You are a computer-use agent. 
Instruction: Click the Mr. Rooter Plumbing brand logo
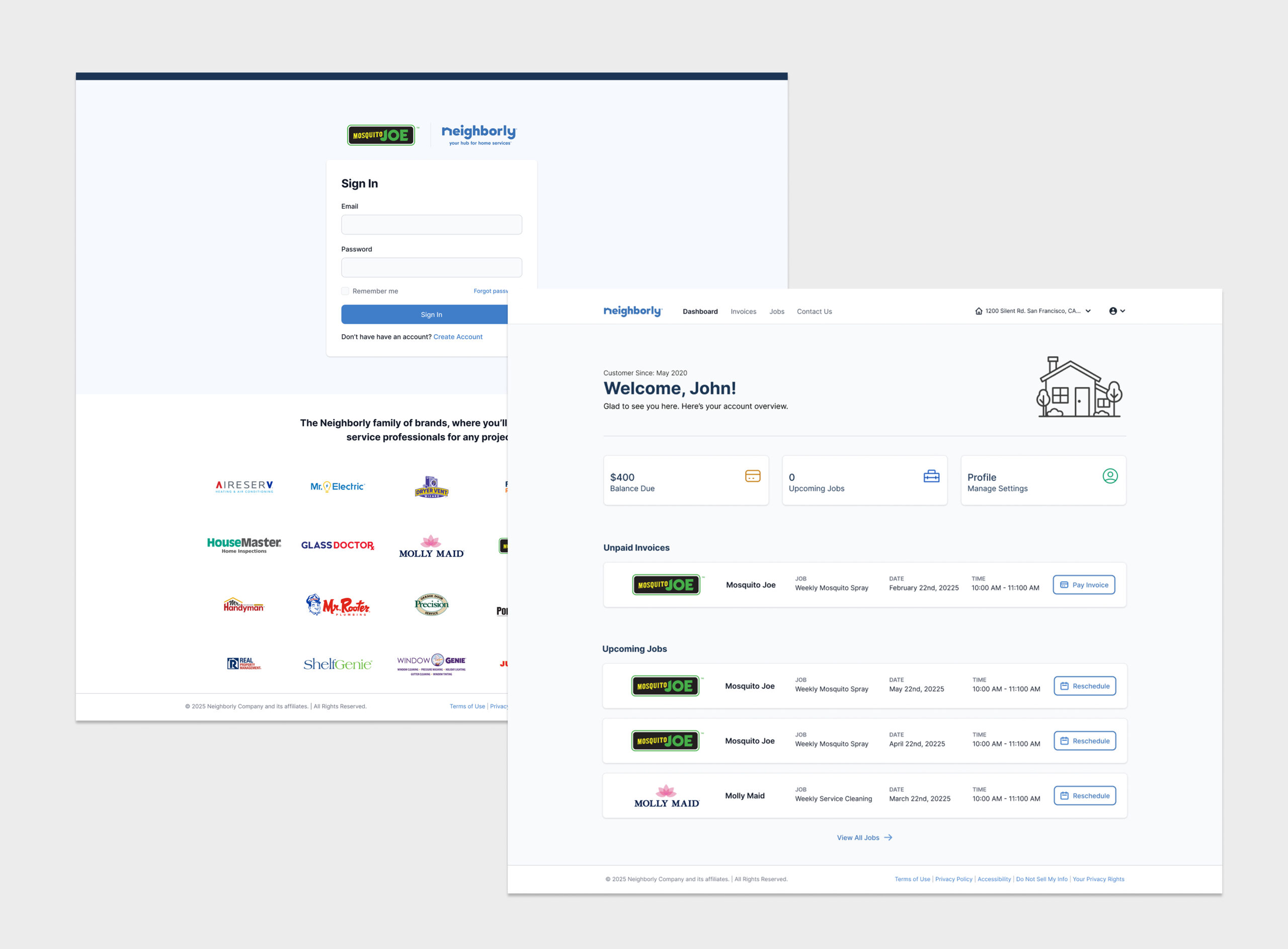point(338,605)
